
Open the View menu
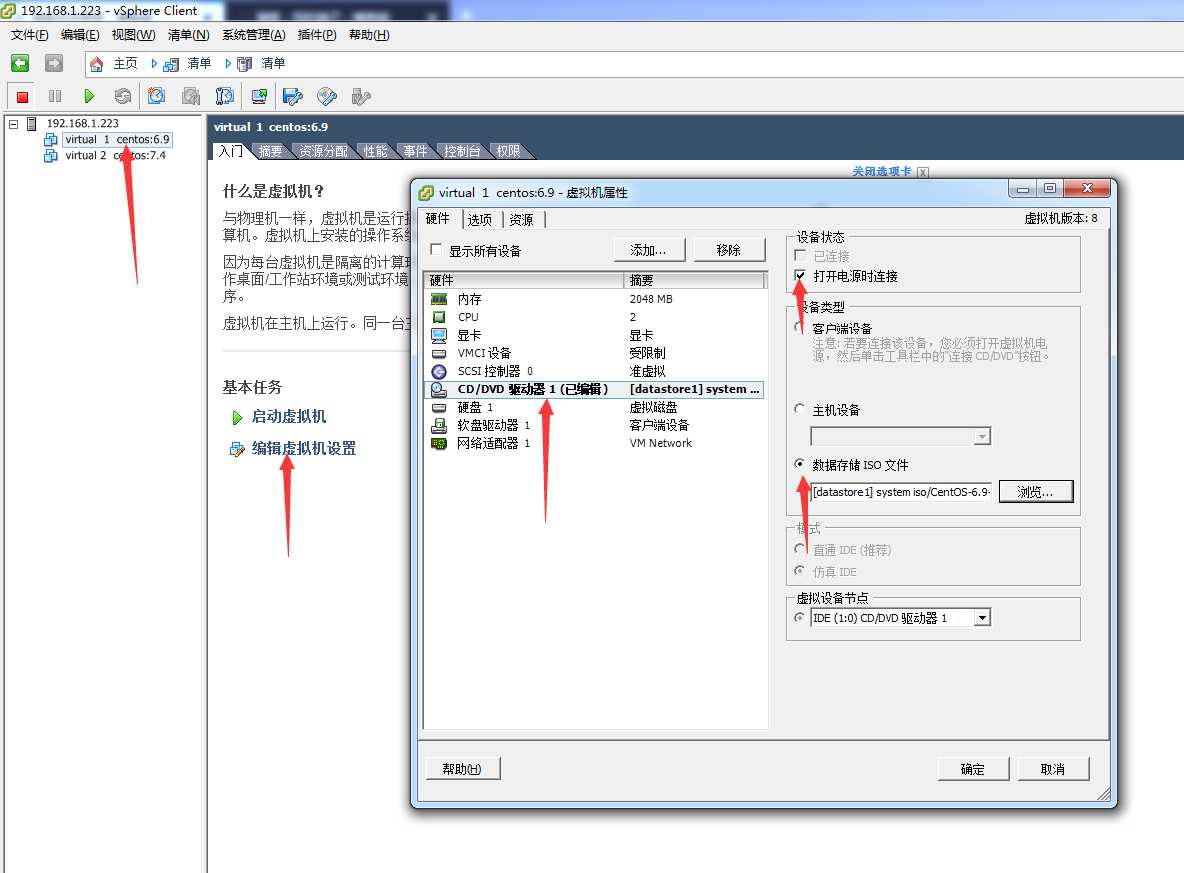coord(133,35)
